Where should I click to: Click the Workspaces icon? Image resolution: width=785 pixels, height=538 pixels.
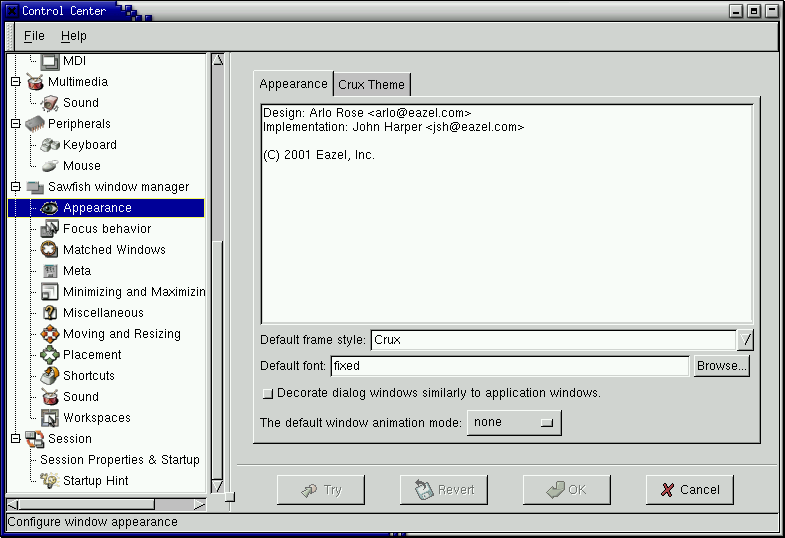click(x=49, y=418)
